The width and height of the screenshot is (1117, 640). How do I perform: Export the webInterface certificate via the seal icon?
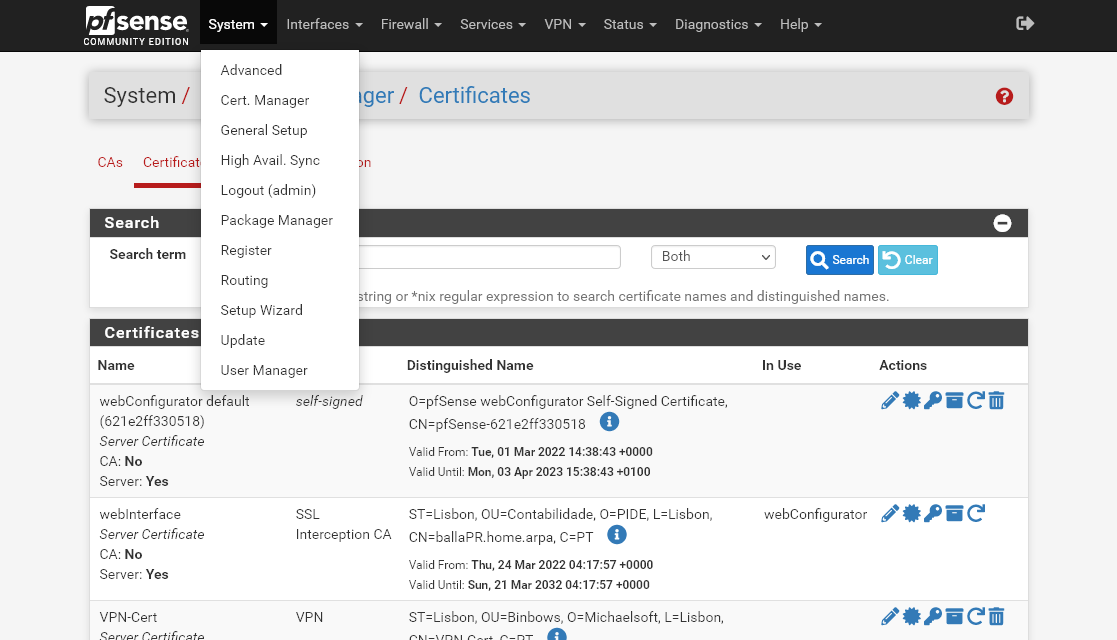click(x=911, y=514)
